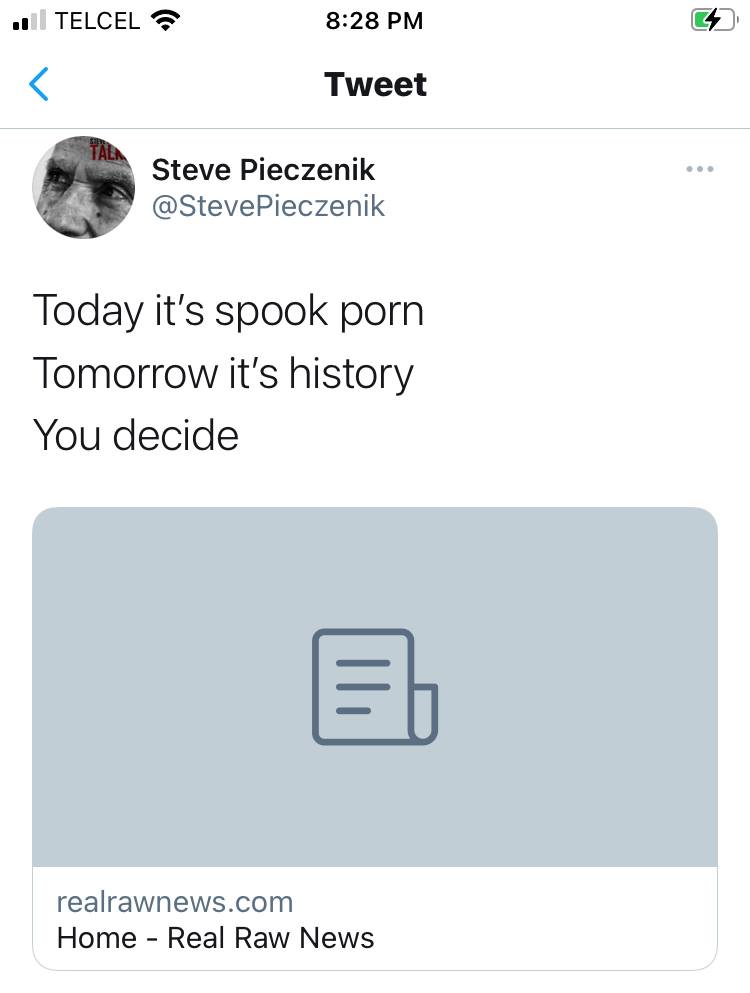Tap the Wi-Fi status icon
This screenshot has height=993, width=750.
(x=165, y=21)
